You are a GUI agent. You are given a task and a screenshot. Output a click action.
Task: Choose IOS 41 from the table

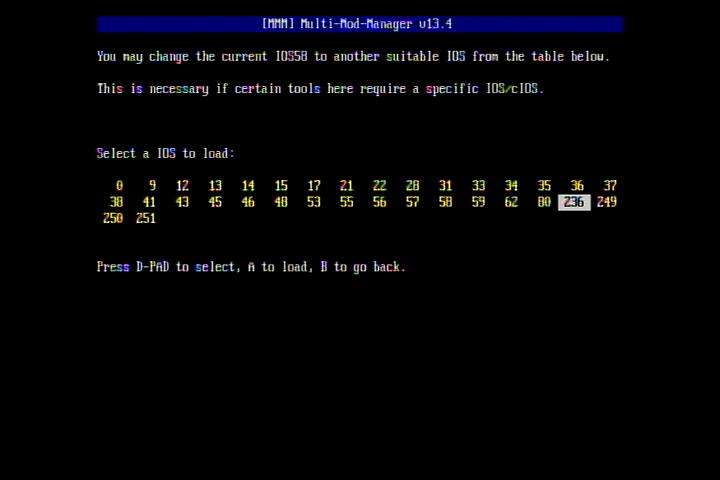(x=149, y=202)
